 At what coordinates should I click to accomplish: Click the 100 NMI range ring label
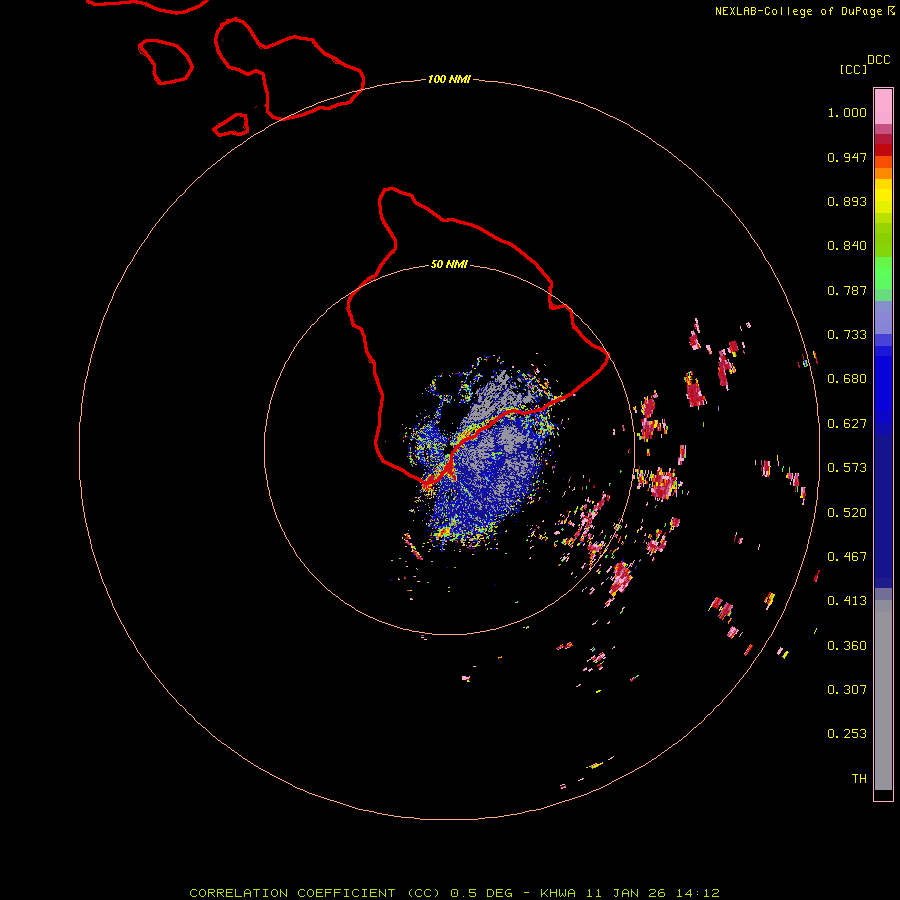pyautogui.click(x=449, y=79)
